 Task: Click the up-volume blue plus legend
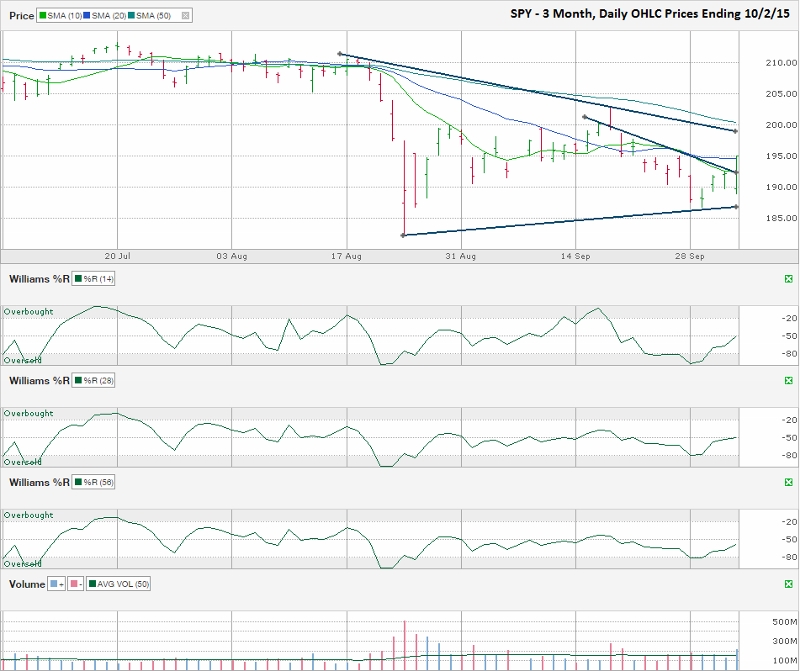[56, 584]
